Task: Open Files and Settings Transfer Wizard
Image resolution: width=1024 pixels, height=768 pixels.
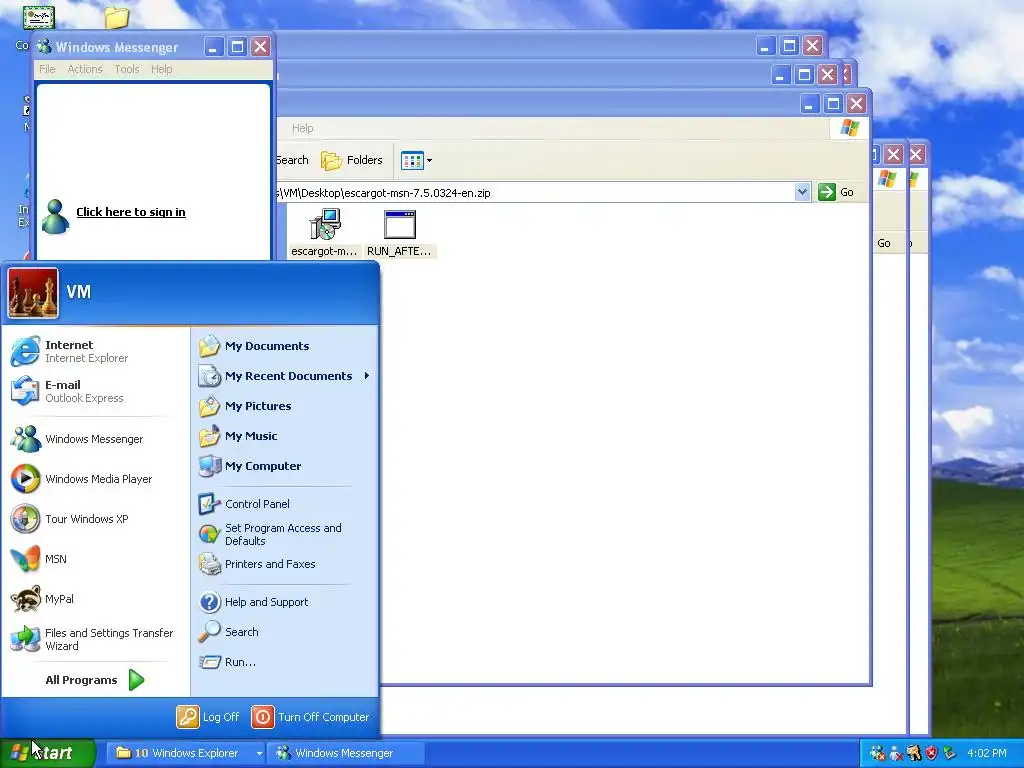Action: coord(96,639)
